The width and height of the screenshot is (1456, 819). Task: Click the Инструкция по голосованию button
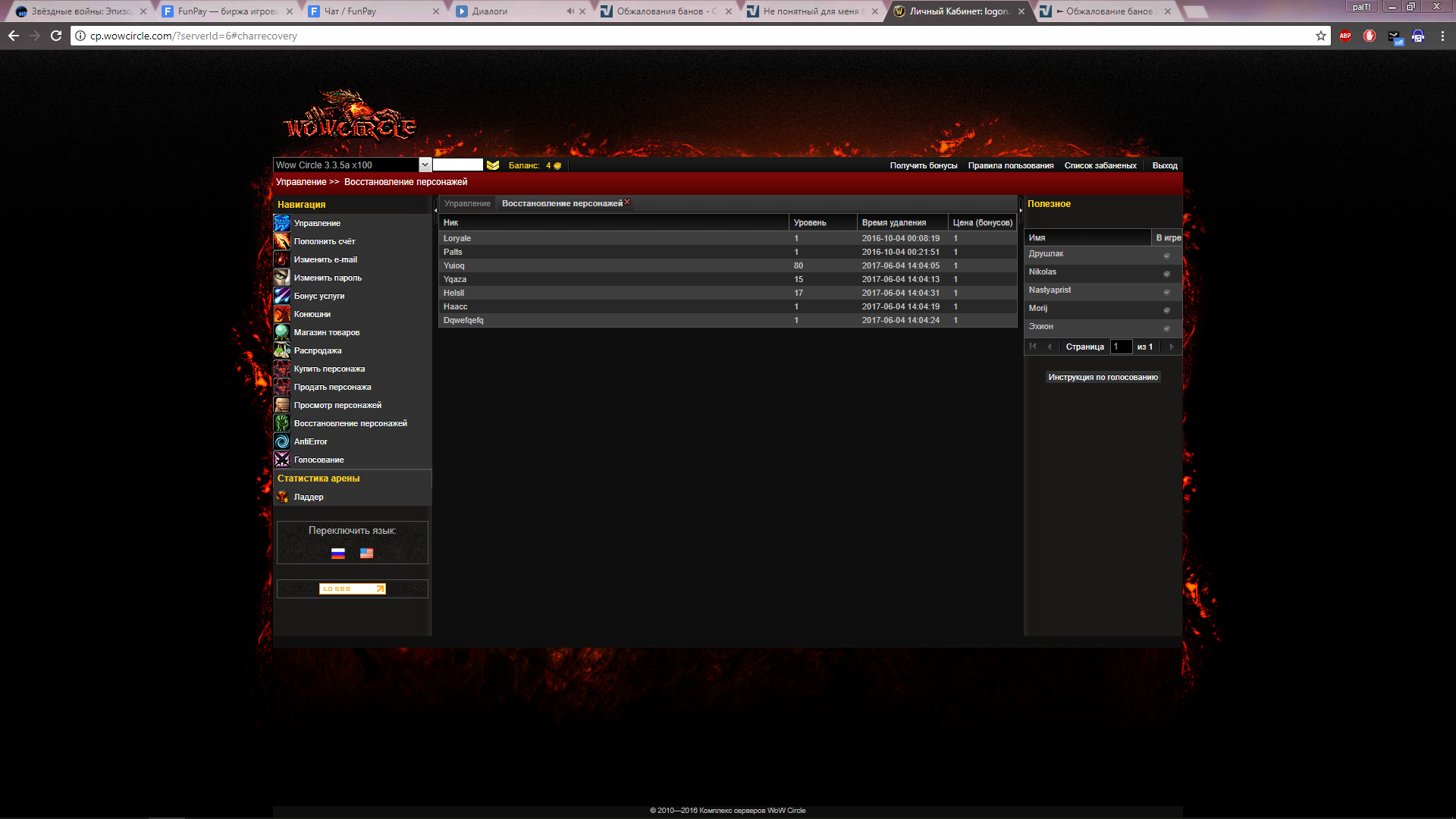click(1103, 377)
